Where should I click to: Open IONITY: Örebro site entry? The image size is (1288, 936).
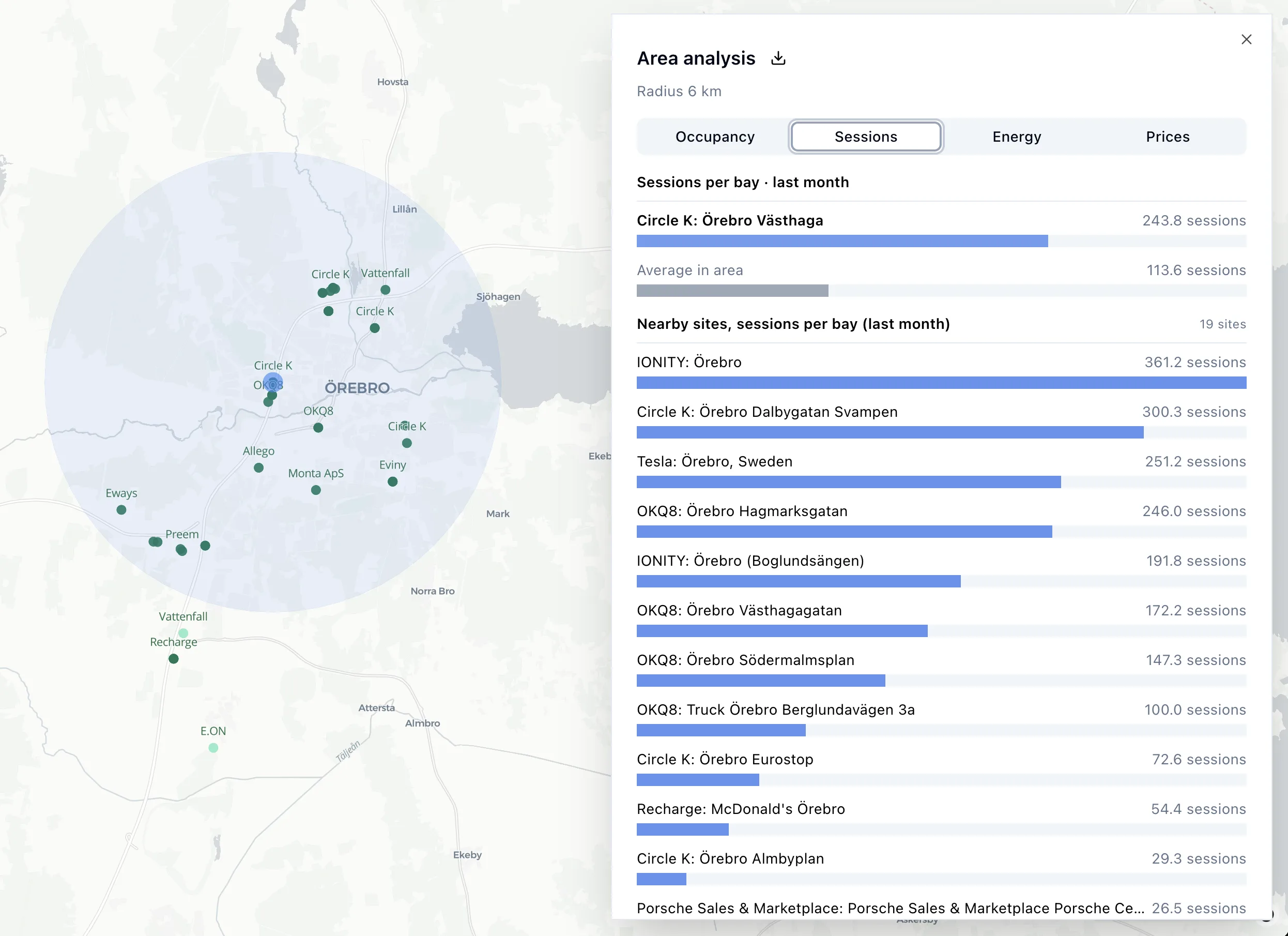941,372
